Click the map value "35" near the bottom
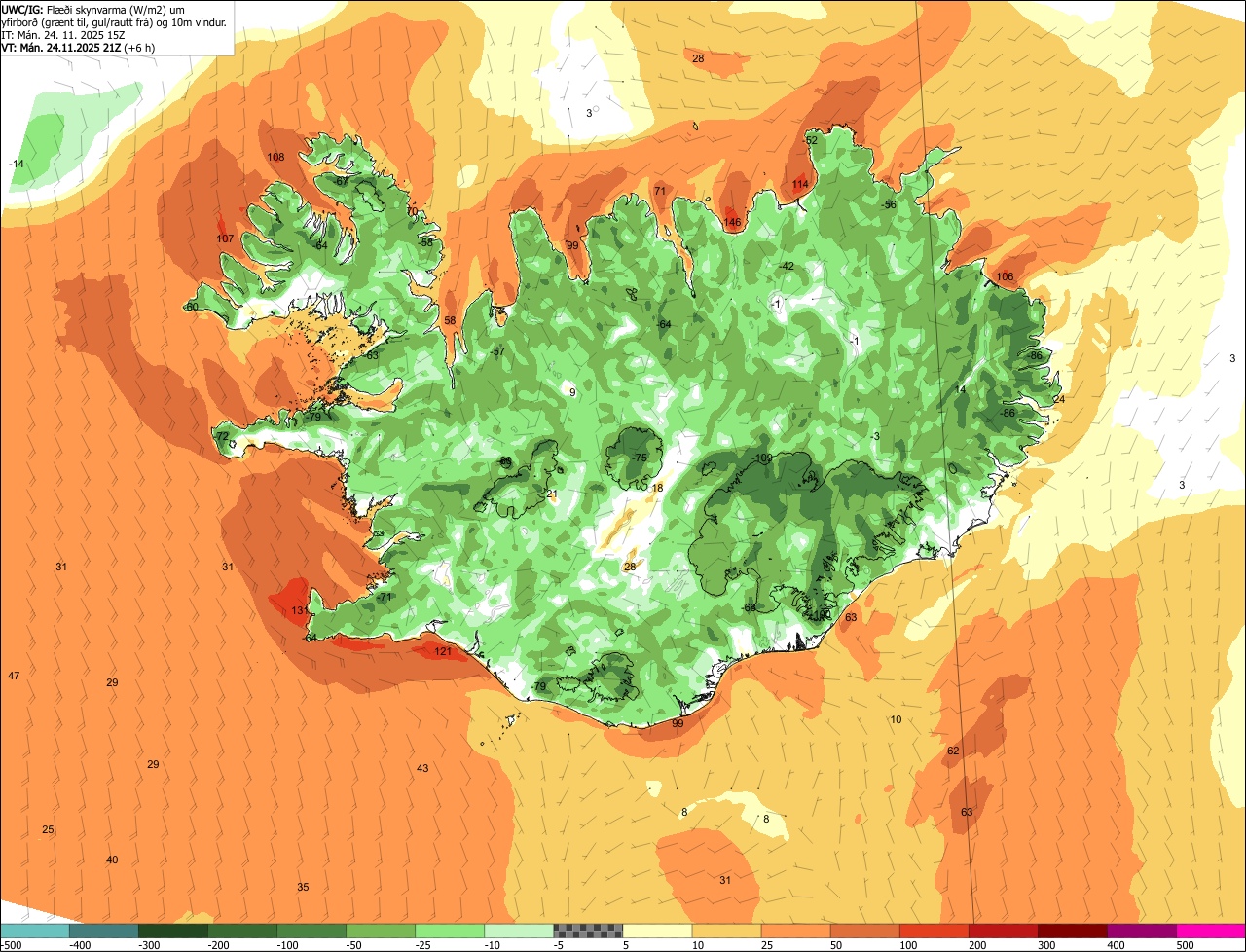This screenshot has height=952, width=1246. (x=303, y=888)
